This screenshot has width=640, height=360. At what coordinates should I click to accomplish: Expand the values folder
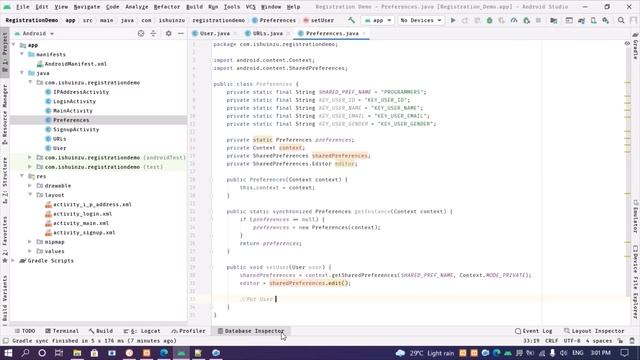click(30, 251)
